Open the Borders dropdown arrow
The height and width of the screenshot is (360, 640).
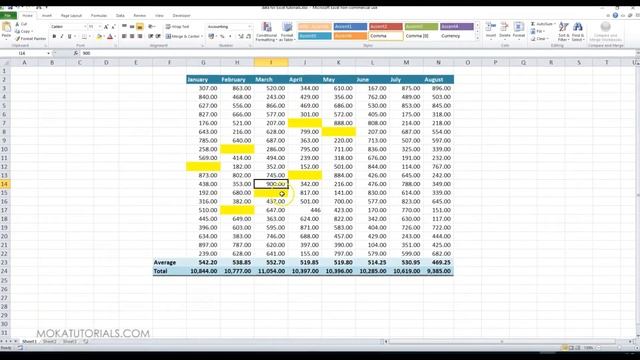click(x=90, y=36)
